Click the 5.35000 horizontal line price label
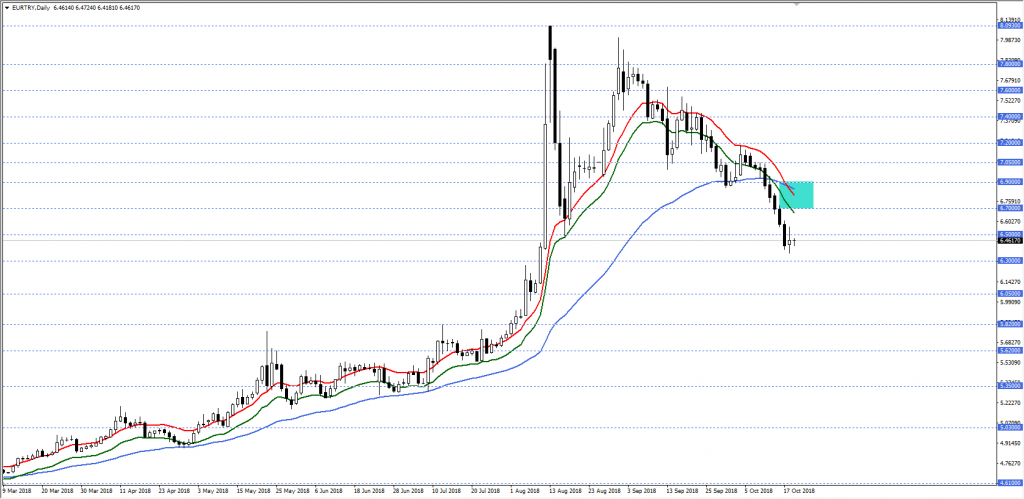This screenshot has height=499, width=1024. coord(1010,385)
